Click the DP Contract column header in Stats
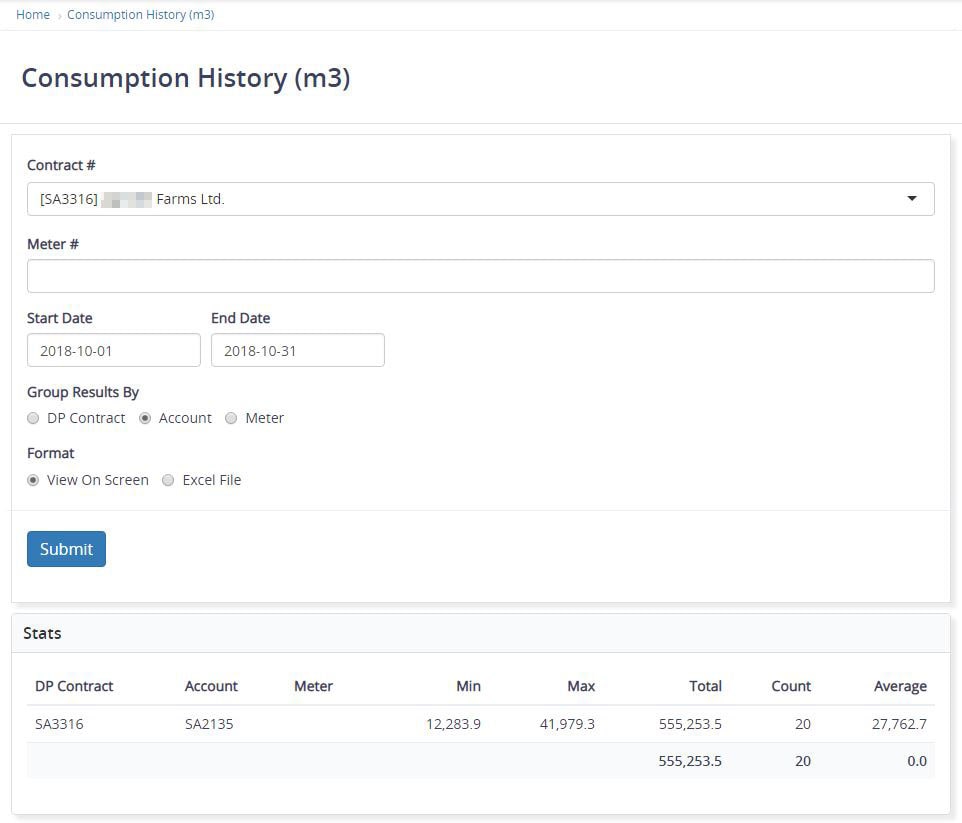Image resolution: width=962 pixels, height=823 pixels. click(74, 686)
